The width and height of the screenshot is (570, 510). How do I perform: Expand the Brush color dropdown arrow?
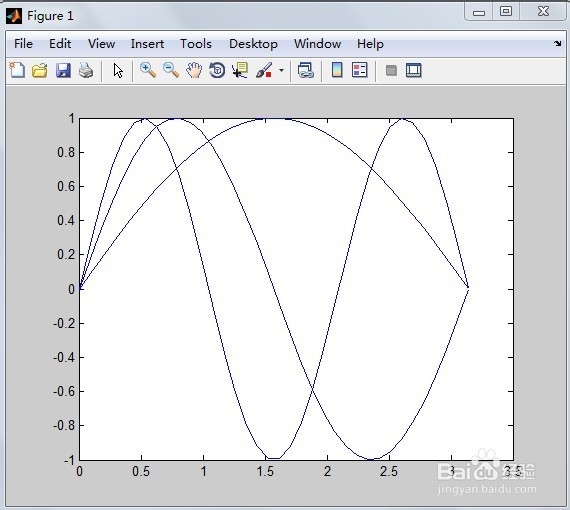281,70
